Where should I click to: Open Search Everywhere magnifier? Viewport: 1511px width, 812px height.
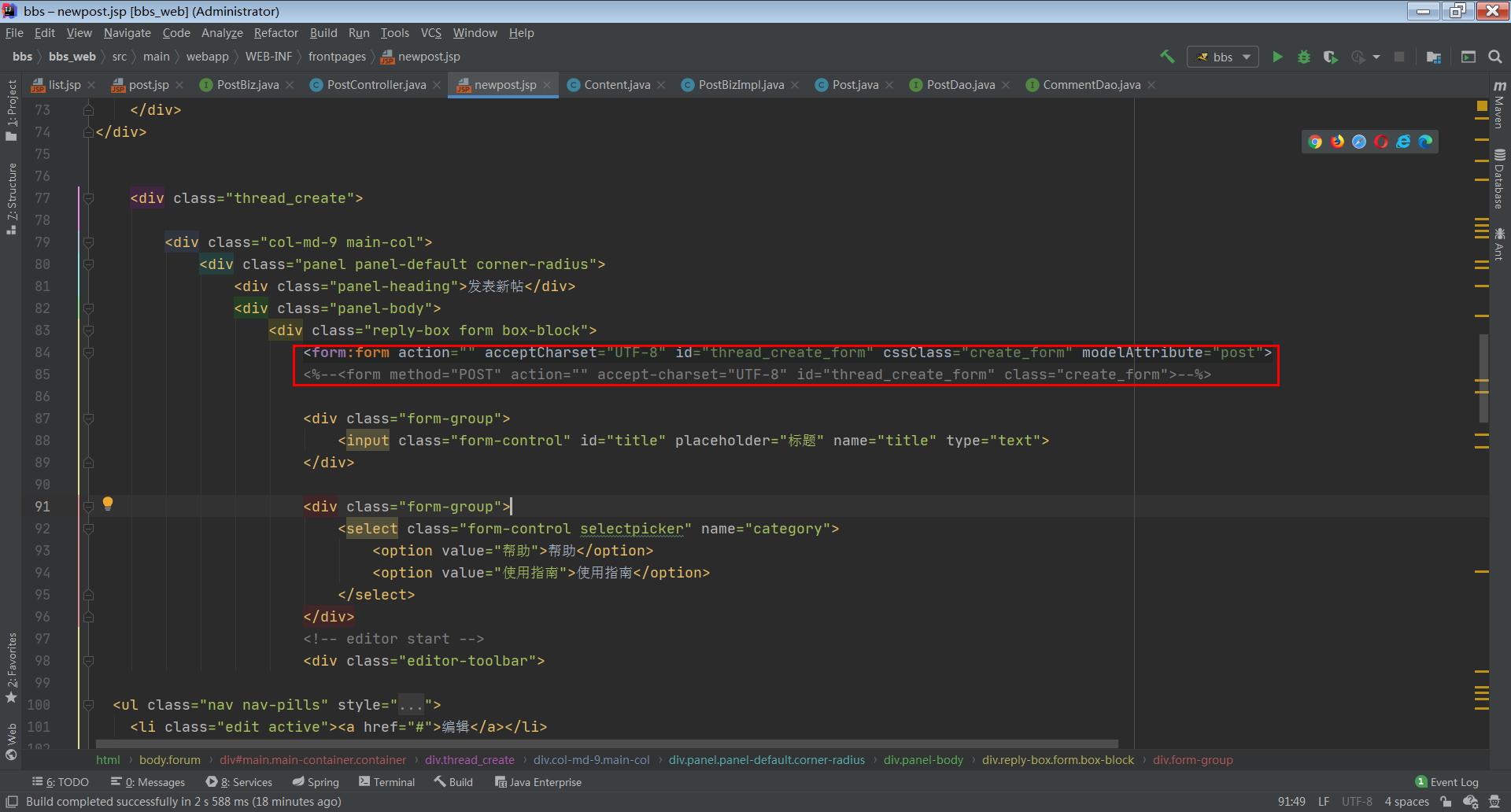pyautogui.click(x=1495, y=57)
